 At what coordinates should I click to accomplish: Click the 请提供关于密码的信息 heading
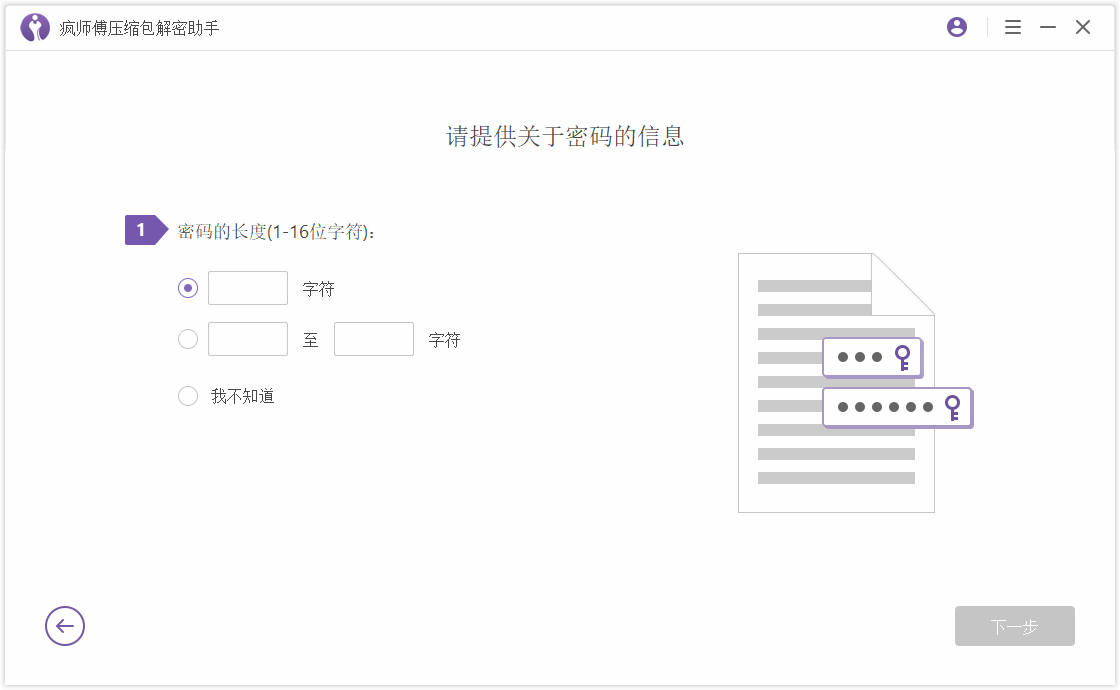tap(564, 136)
